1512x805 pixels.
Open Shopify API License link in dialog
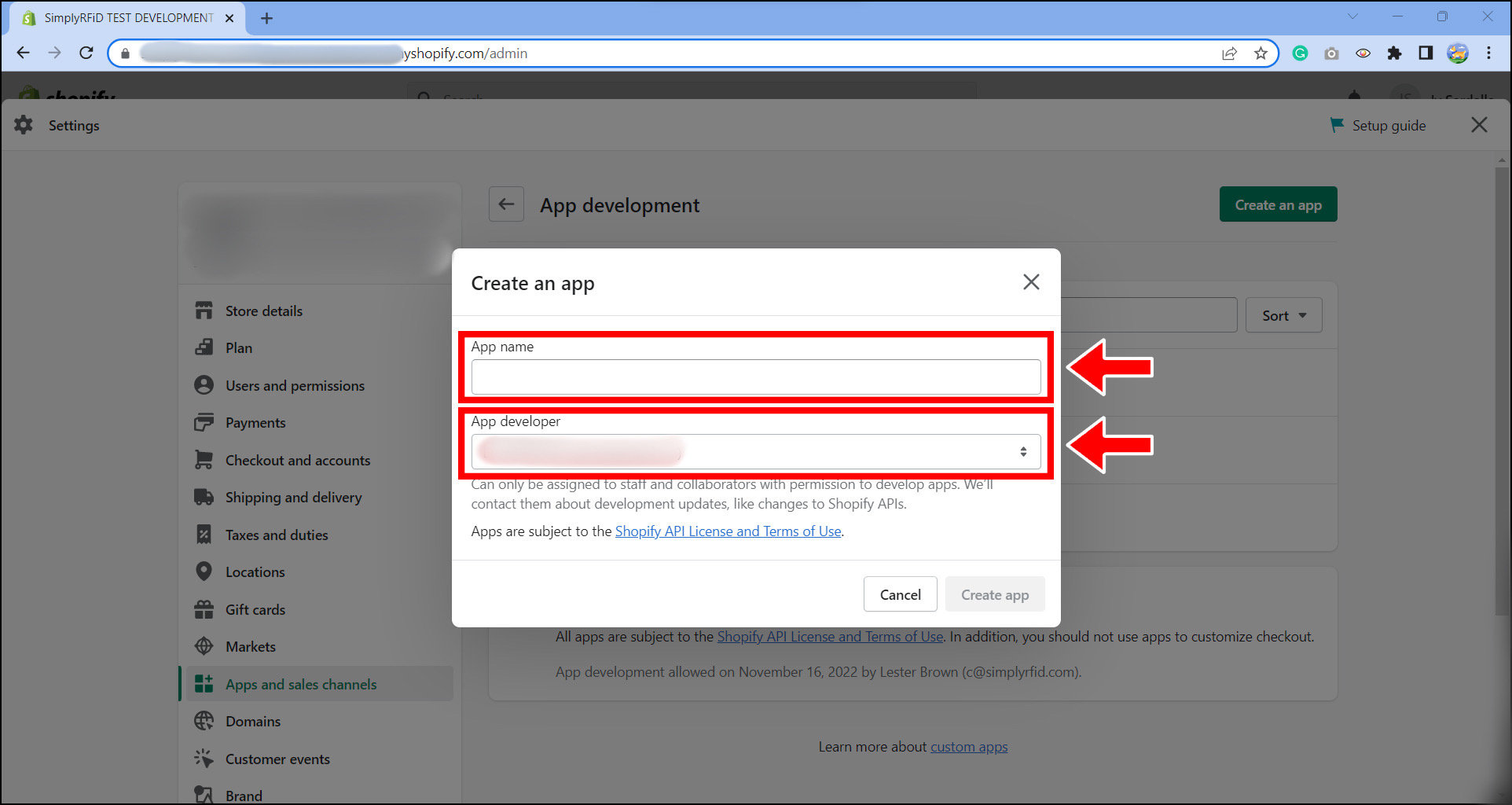(728, 531)
